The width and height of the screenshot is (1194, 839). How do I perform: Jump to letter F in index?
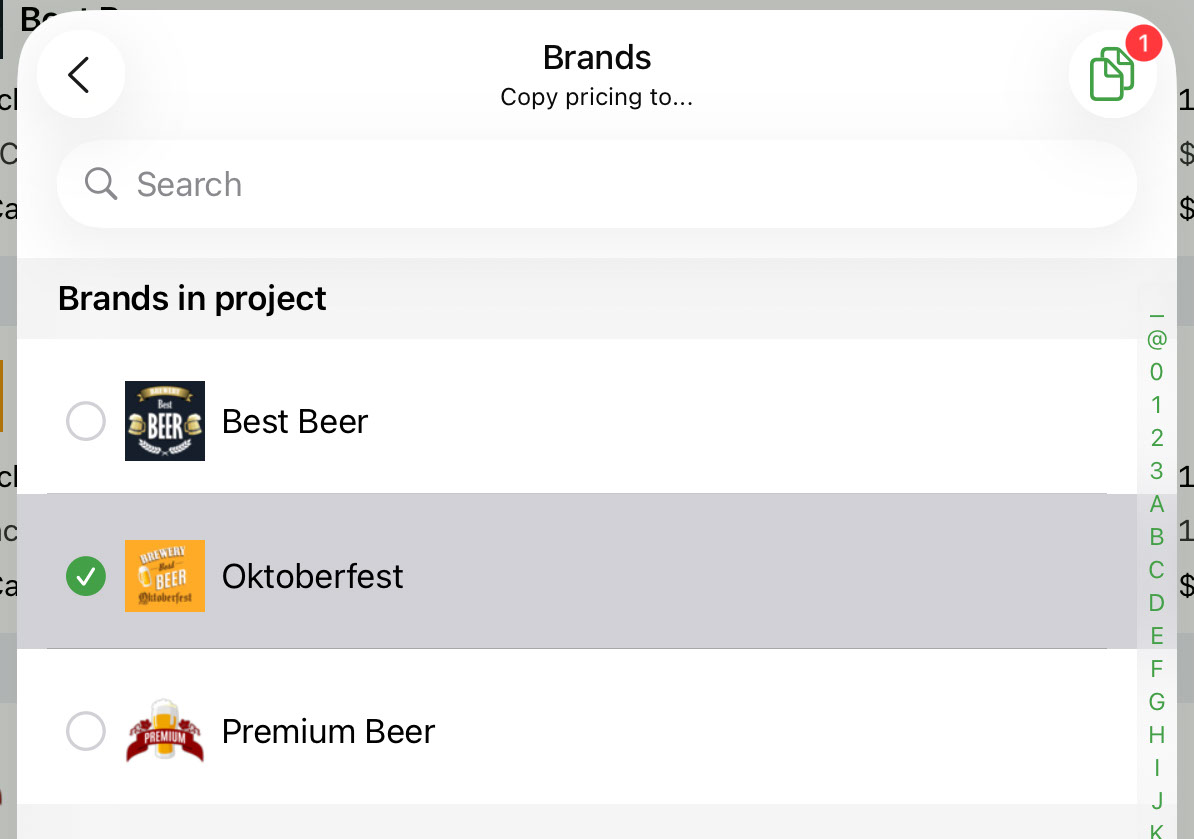point(1157,668)
